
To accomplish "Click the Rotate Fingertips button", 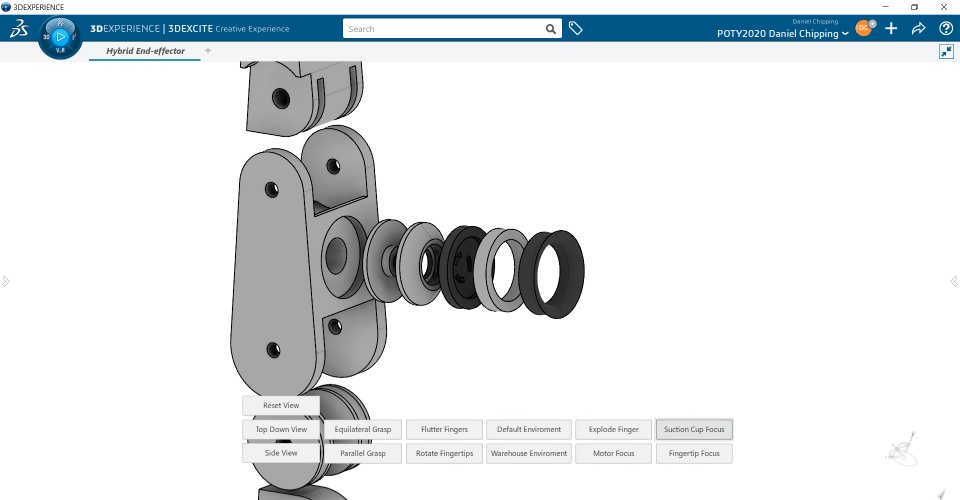I will pos(444,453).
